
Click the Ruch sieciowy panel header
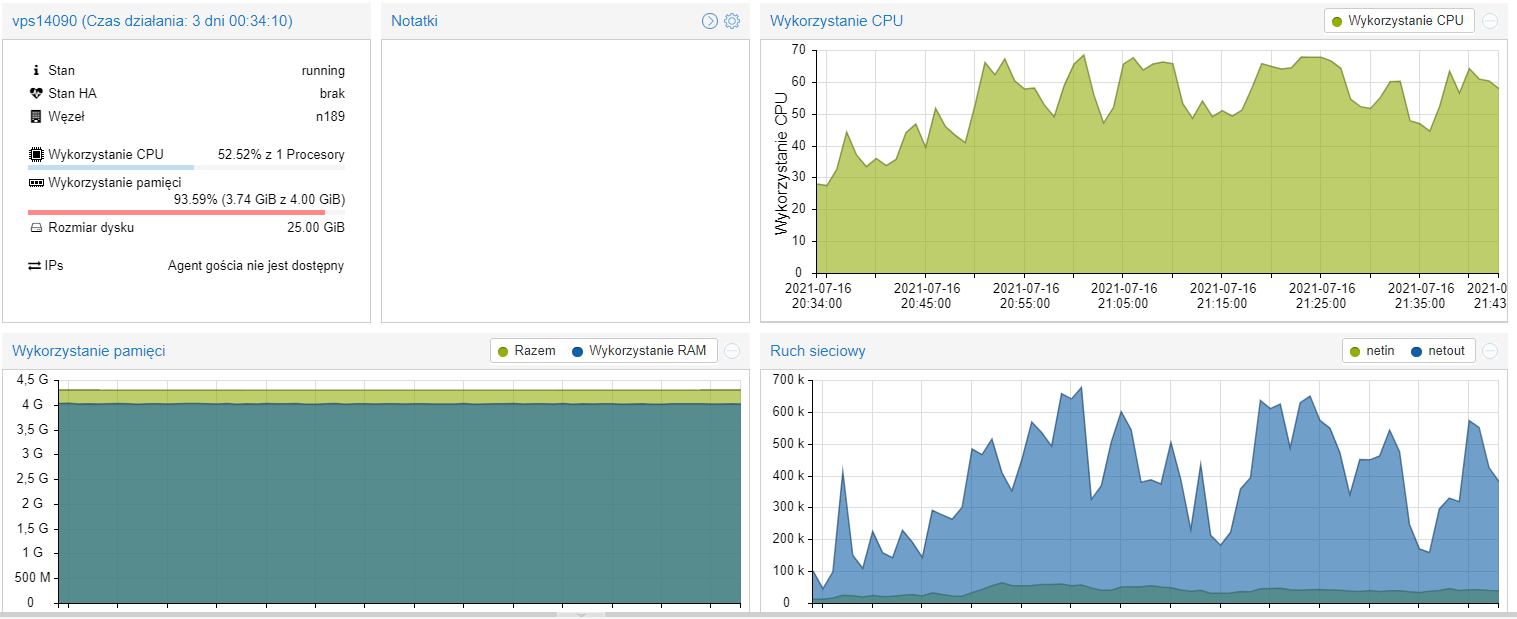tap(818, 351)
